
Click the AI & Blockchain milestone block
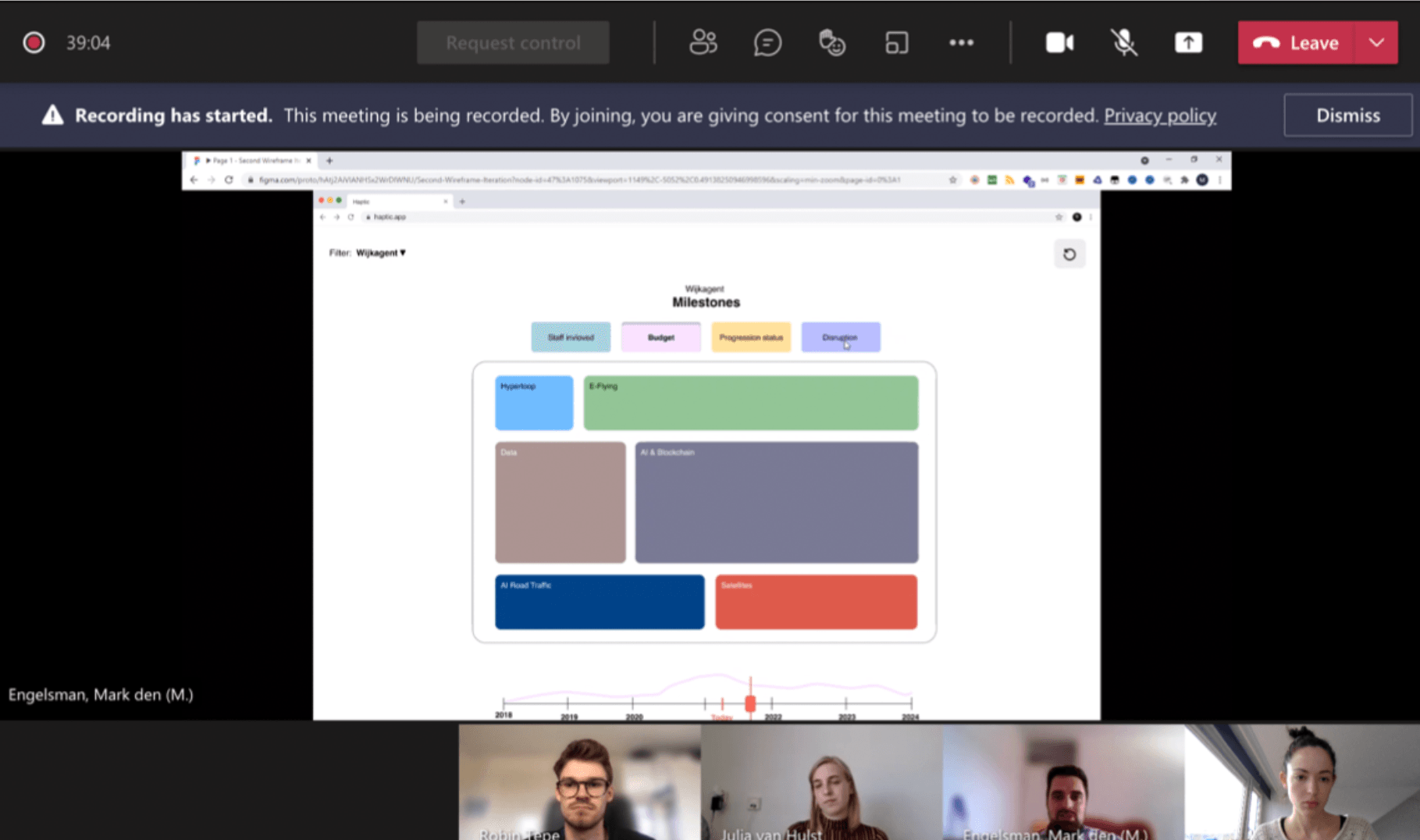[x=776, y=502]
